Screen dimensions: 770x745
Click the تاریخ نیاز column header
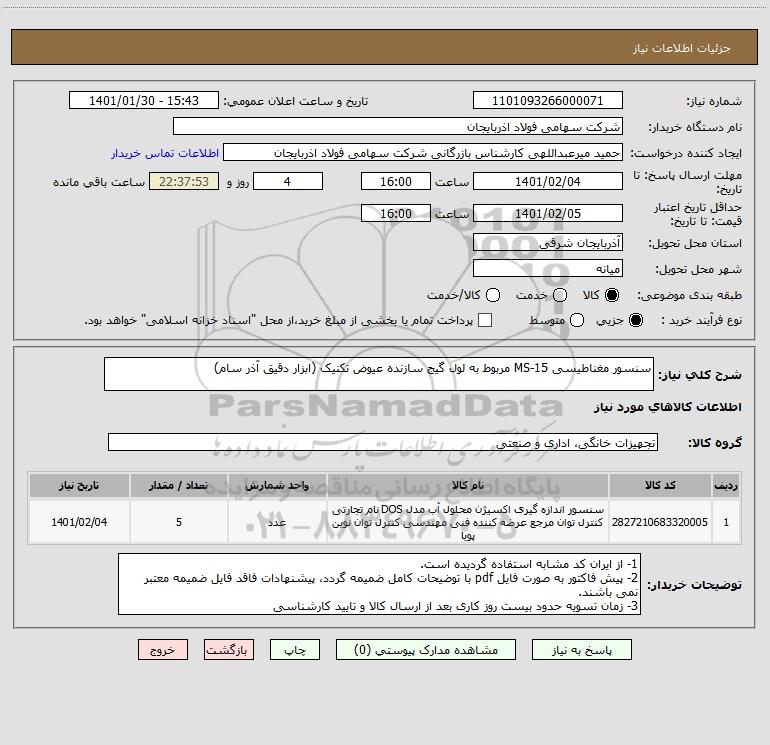pyautogui.click(x=79, y=485)
